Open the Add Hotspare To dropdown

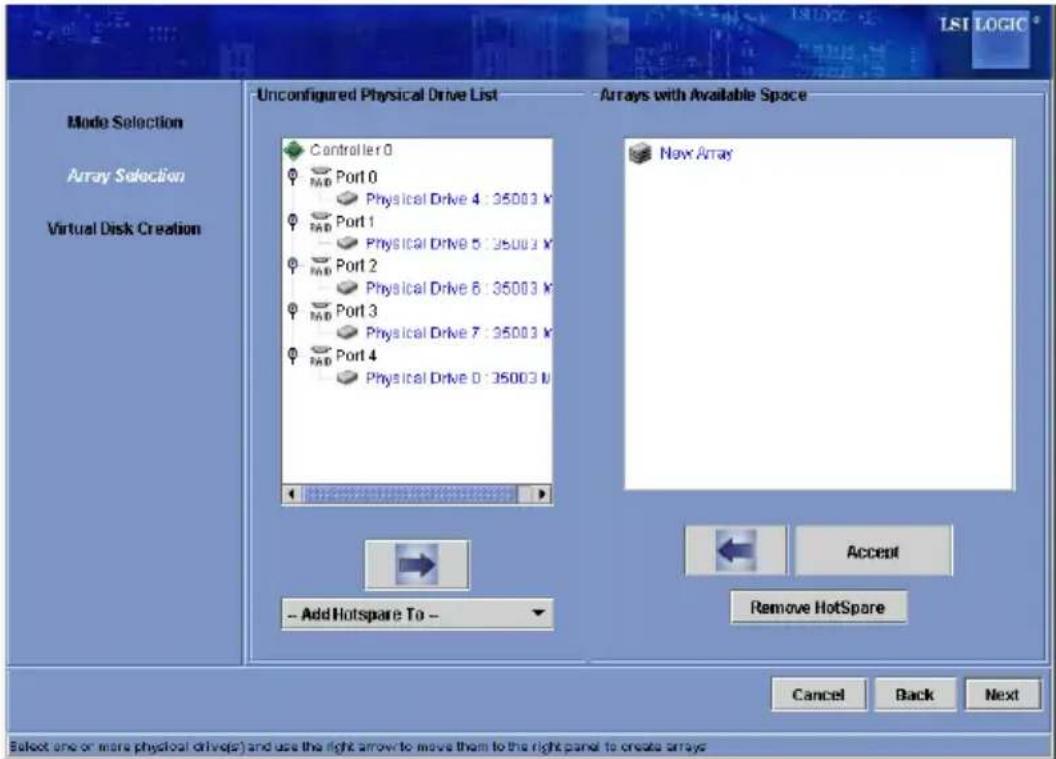click(418, 614)
